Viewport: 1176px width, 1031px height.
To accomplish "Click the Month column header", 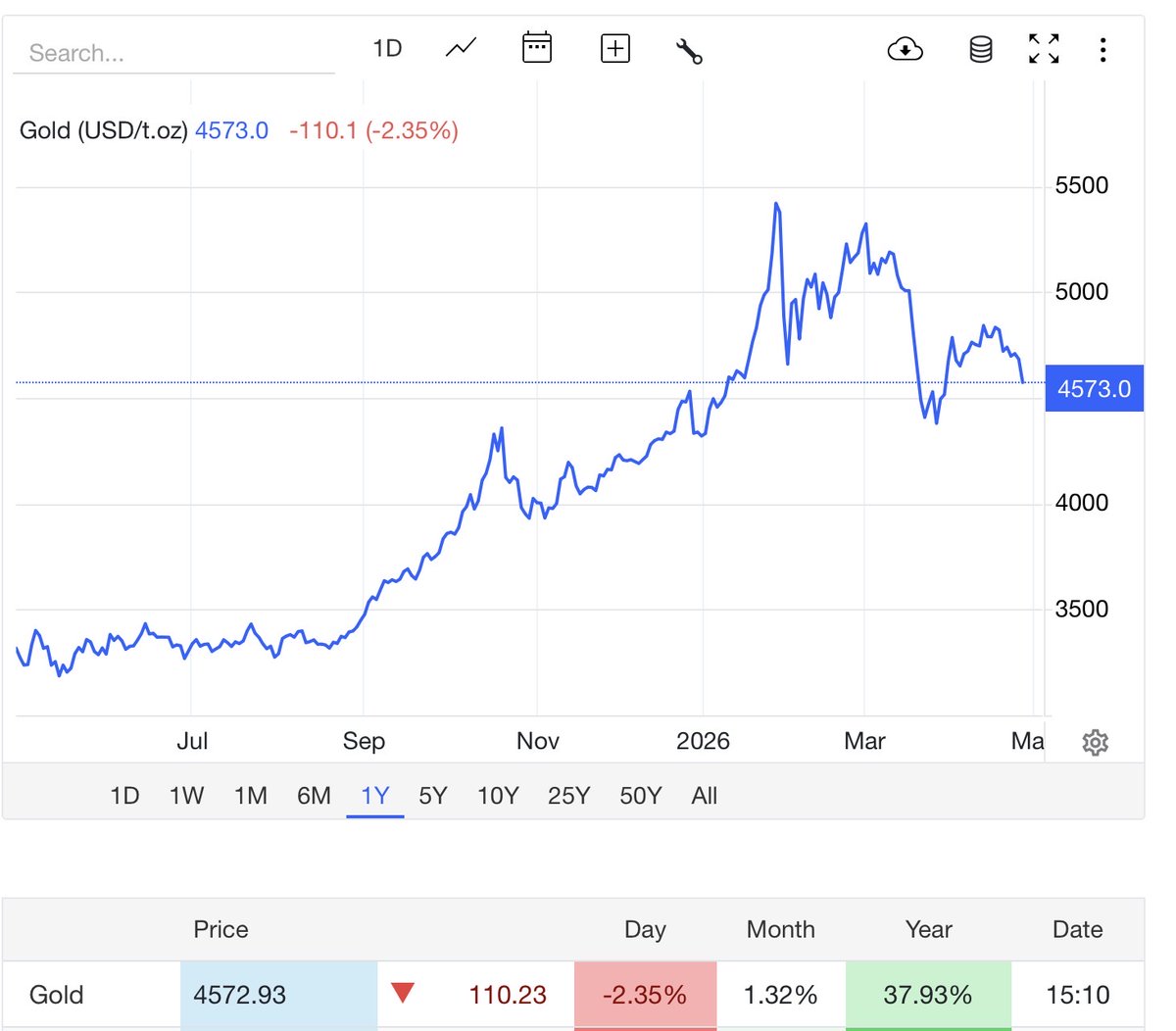I will click(x=780, y=929).
